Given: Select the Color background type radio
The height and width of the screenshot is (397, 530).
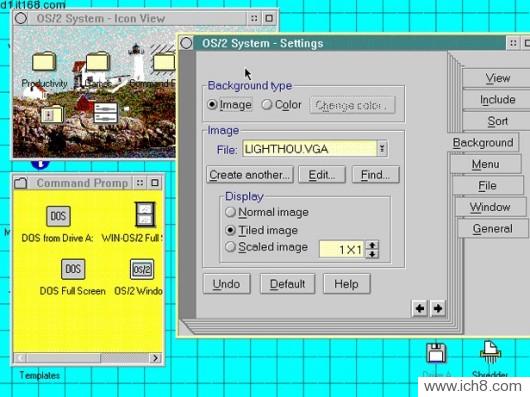Looking at the screenshot, I should coord(267,105).
